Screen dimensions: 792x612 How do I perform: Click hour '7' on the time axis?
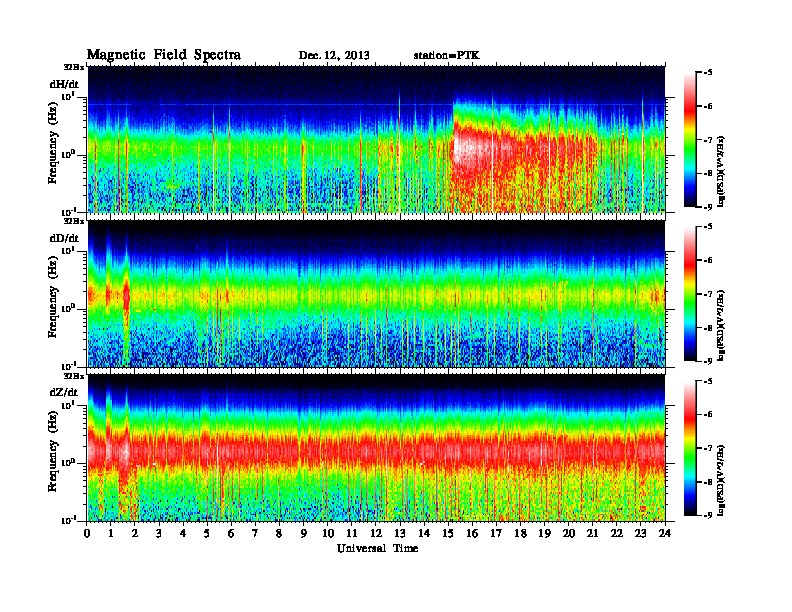pos(255,533)
